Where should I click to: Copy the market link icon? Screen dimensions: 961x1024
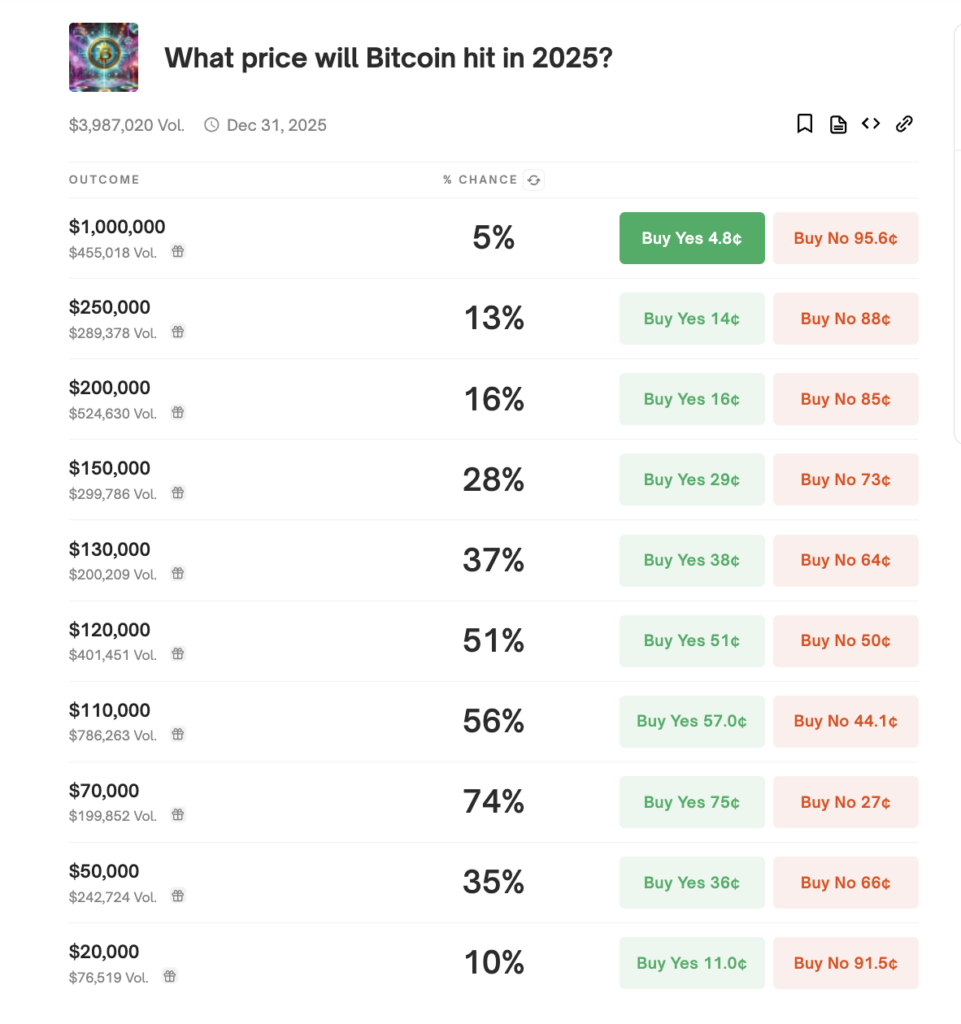click(x=904, y=124)
